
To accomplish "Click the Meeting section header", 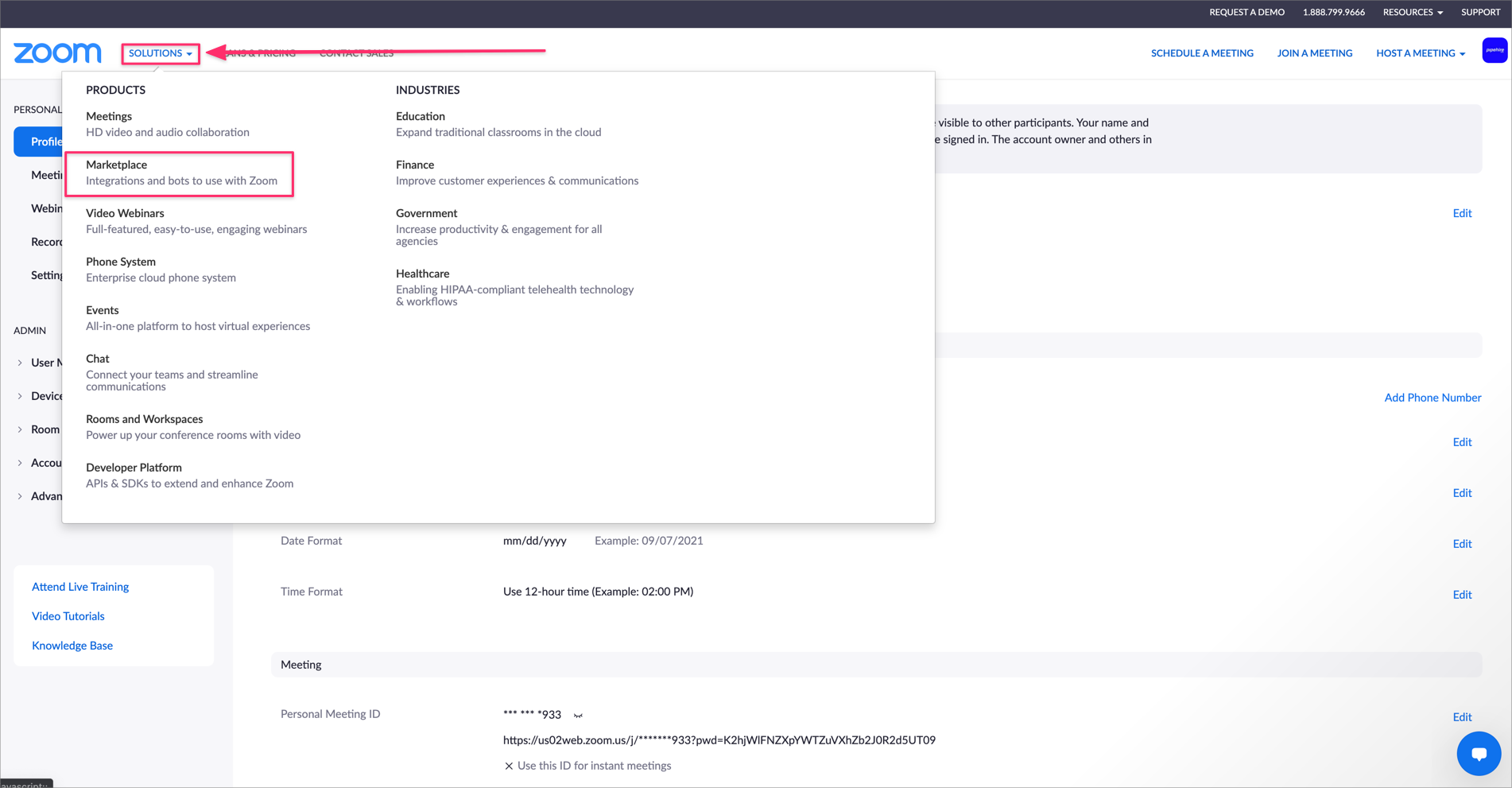I will [x=876, y=665].
